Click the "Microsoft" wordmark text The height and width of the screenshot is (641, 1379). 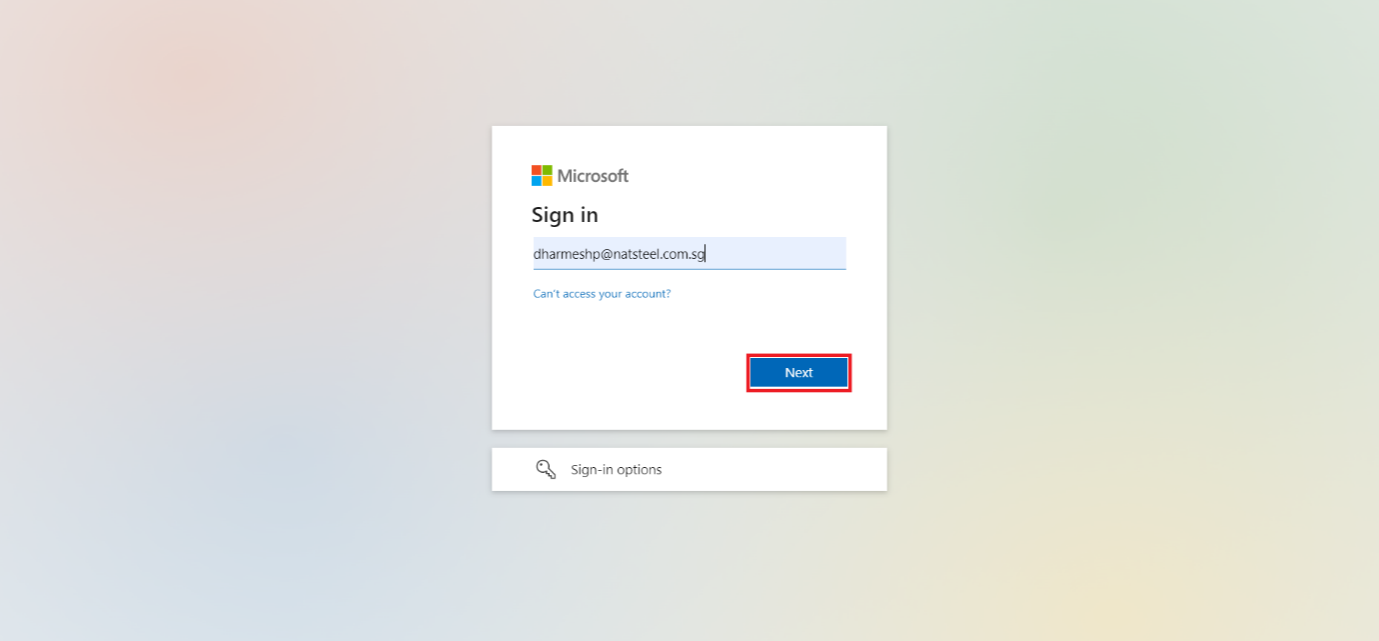click(x=593, y=176)
